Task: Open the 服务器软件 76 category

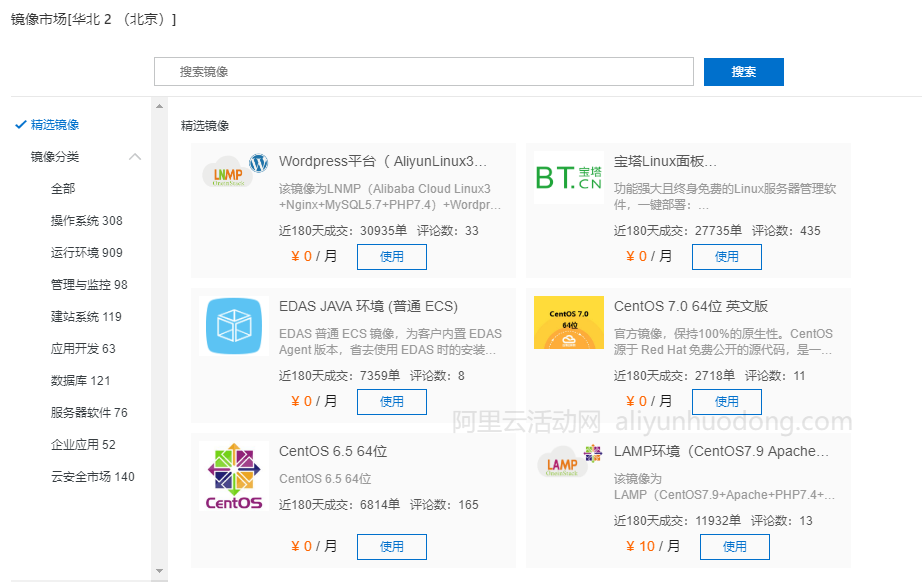Action: pos(89,413)
